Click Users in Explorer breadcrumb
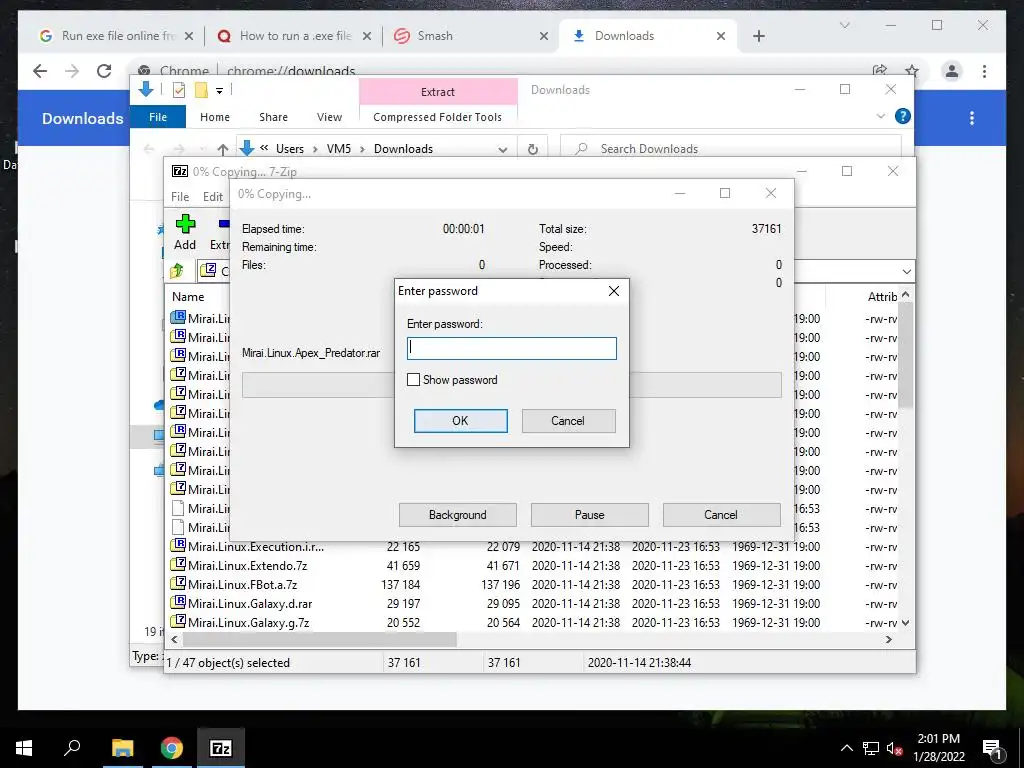 coord(289,149)
